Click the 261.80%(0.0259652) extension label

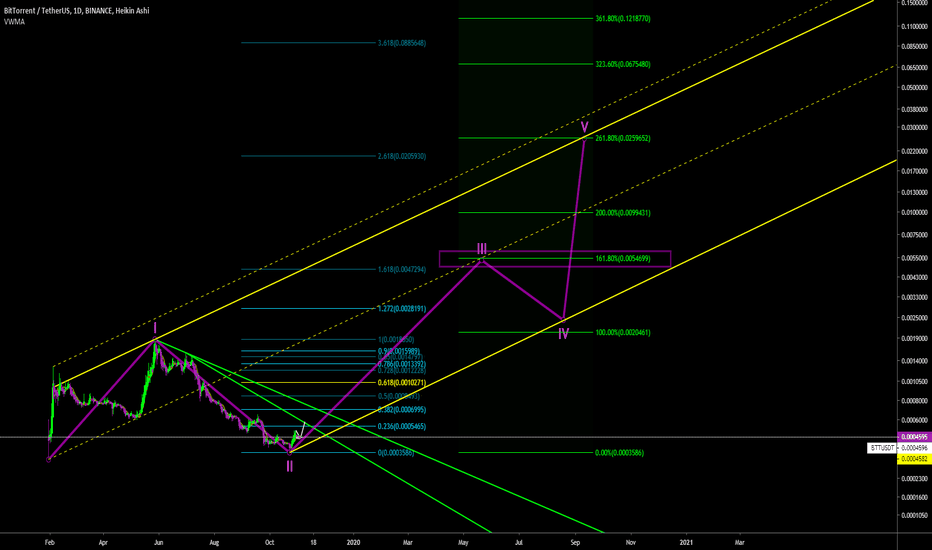pyautogui.click(x=623, y=138)
